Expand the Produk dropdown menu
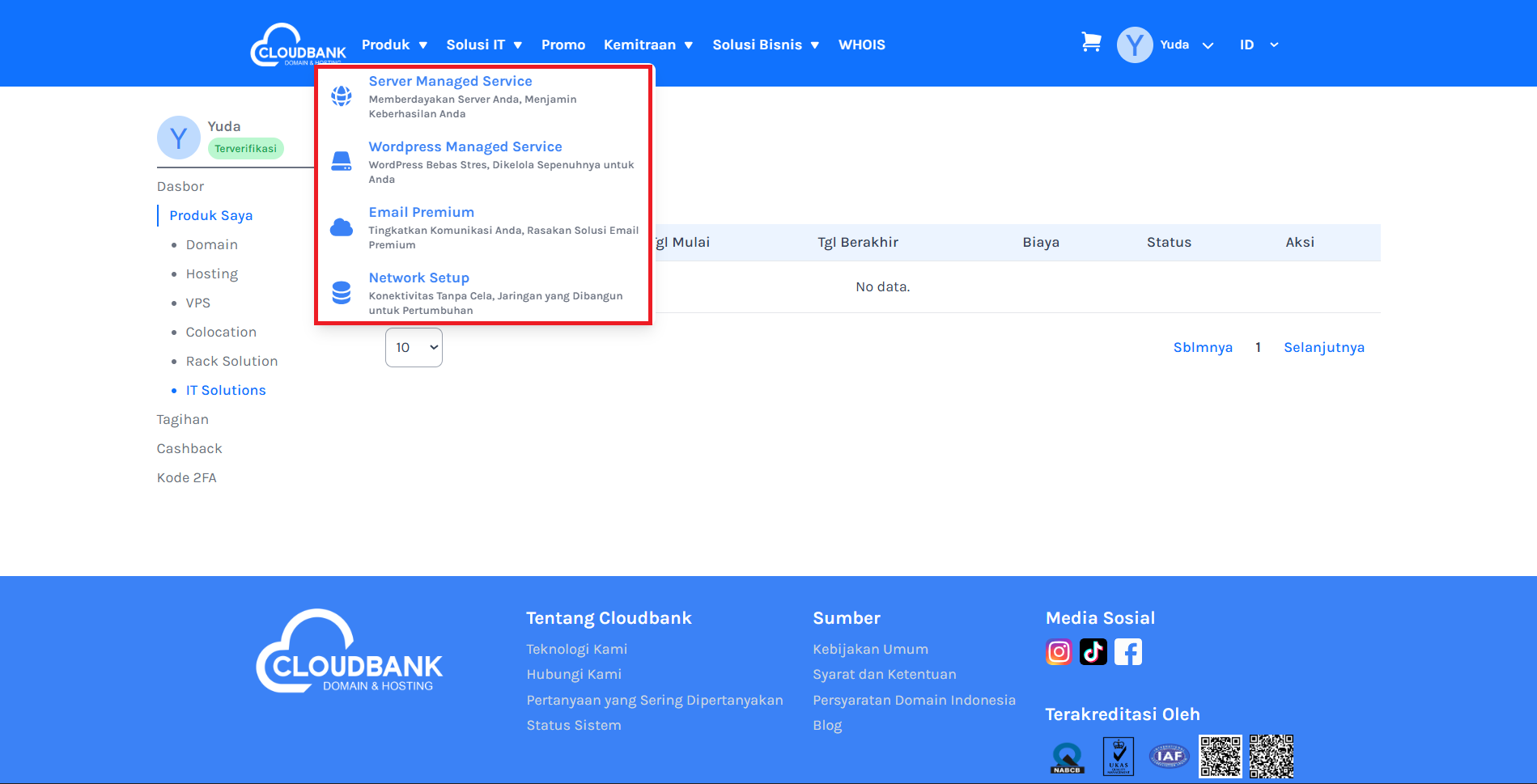 pyautogui.click(x=394, y=45)
